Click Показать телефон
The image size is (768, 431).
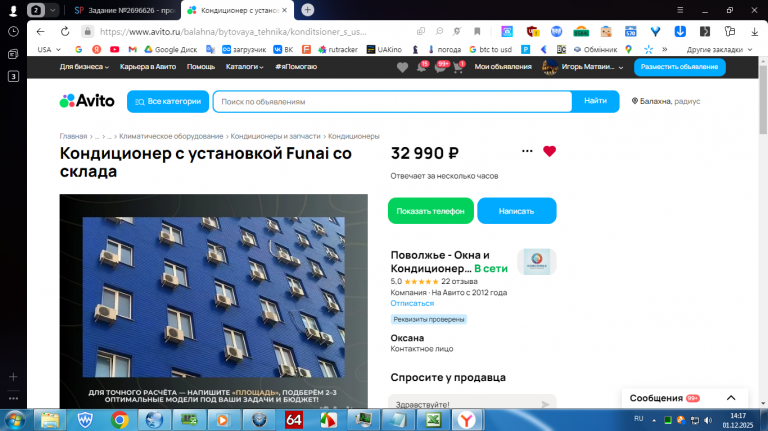click(x=431, y=211)
